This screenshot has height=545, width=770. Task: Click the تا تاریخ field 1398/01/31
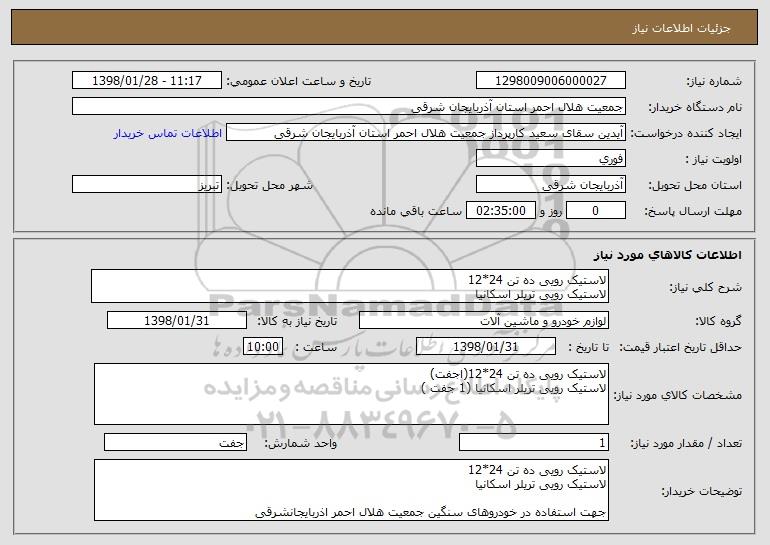pos(486,347)
